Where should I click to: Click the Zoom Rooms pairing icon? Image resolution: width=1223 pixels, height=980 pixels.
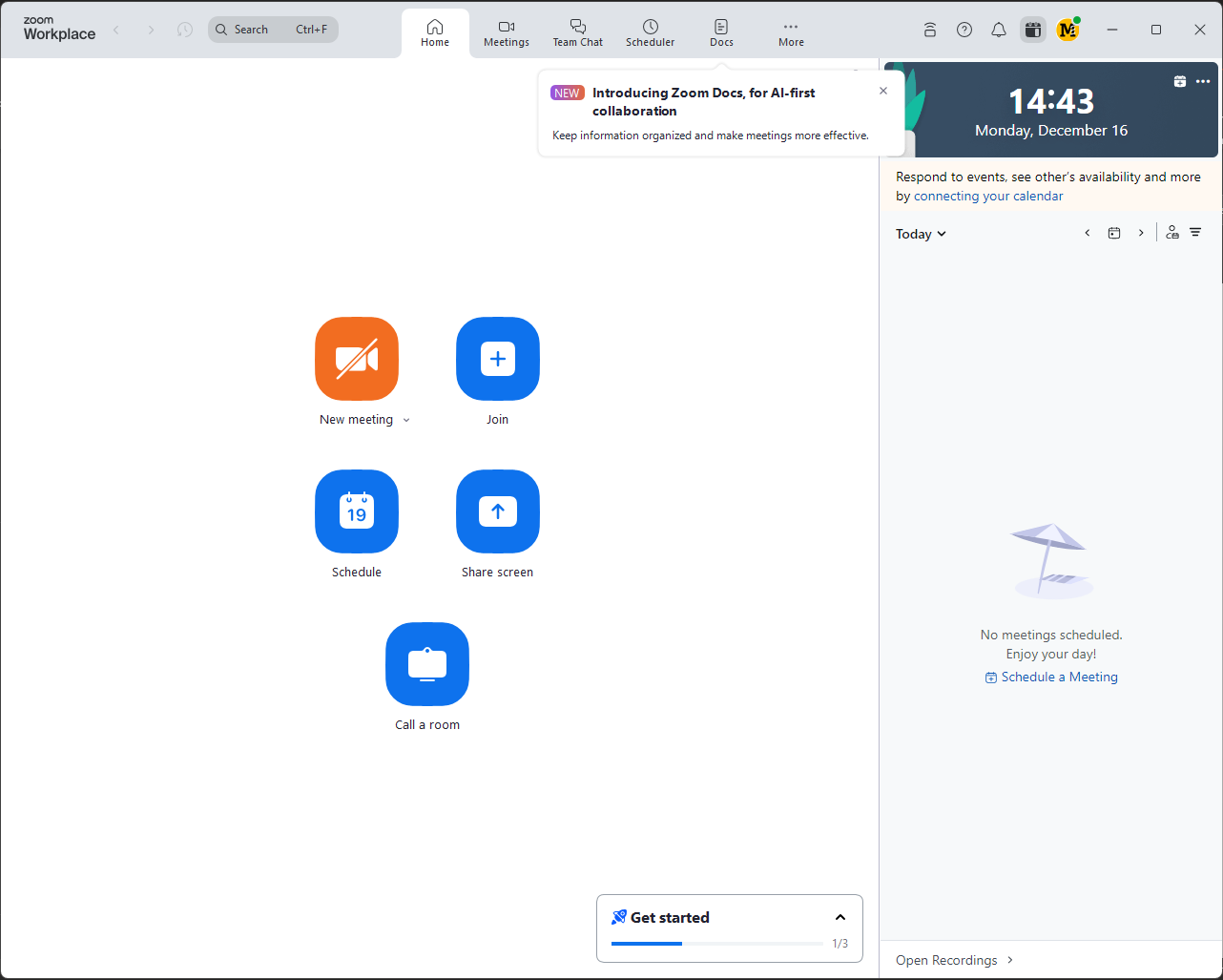point(930,30)
